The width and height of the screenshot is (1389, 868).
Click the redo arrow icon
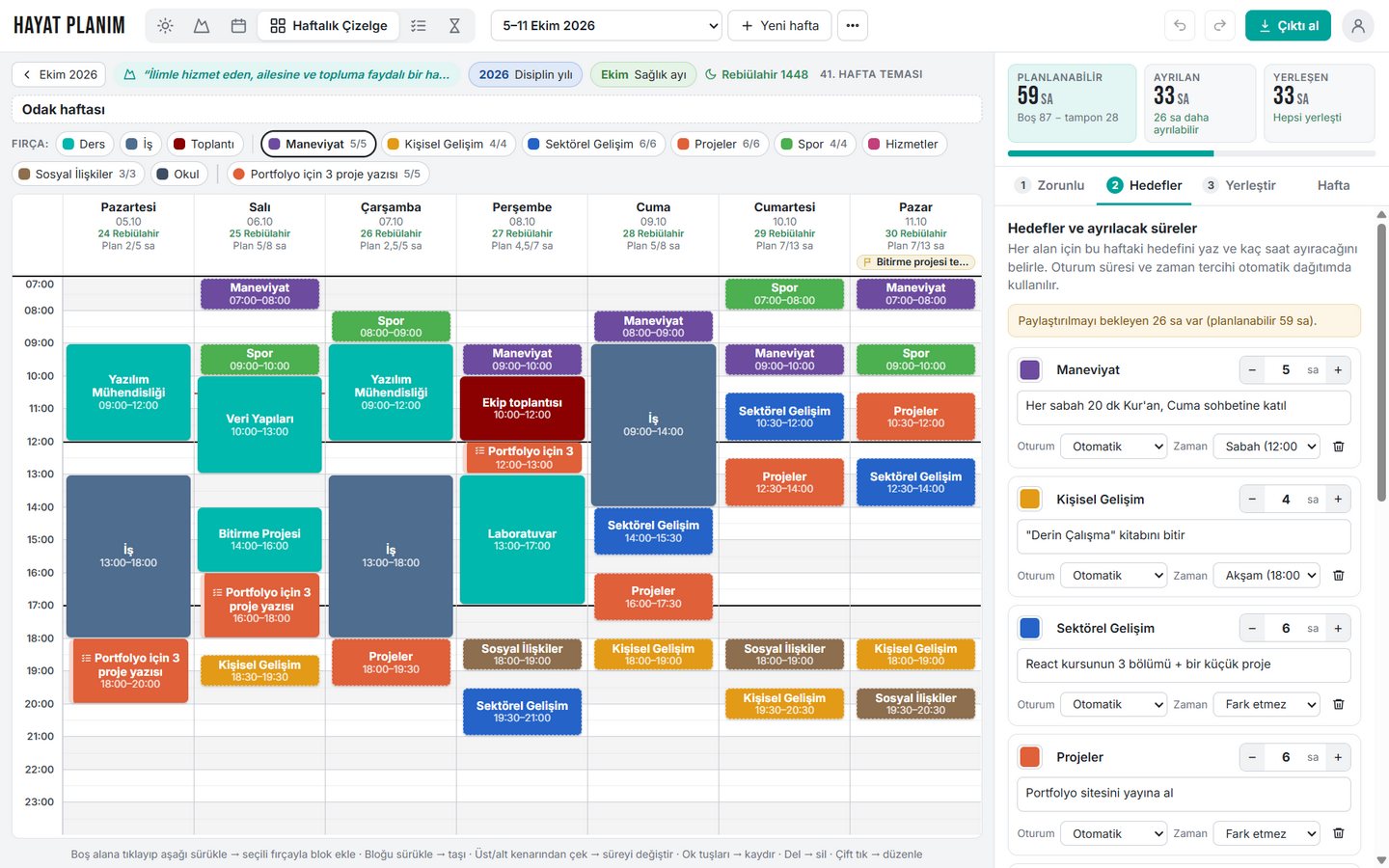point(1220,26)
